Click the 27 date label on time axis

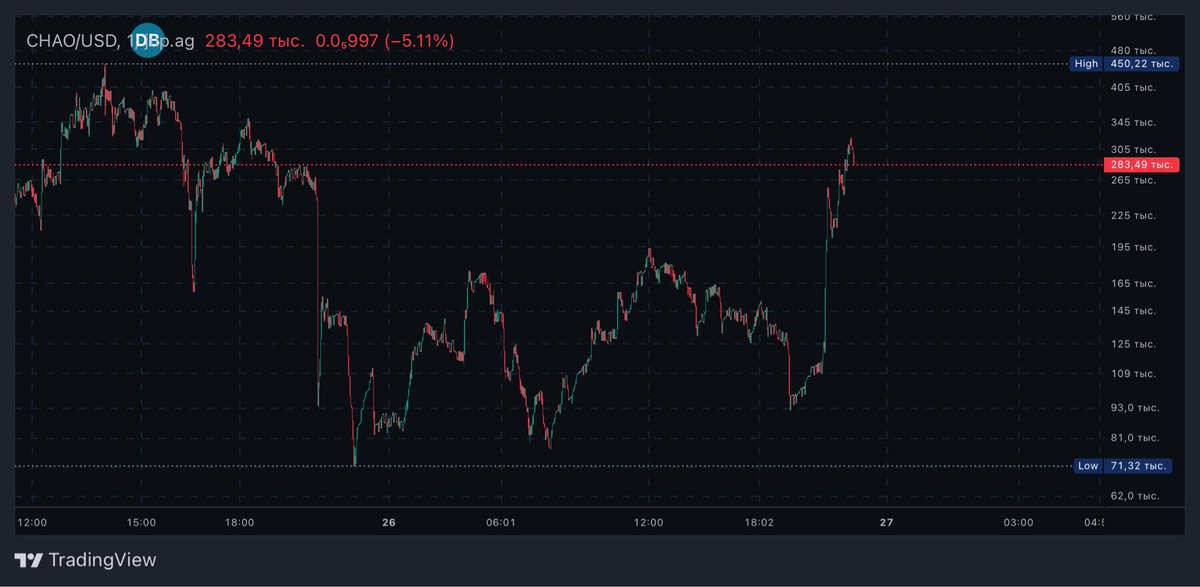pyautogui.click(x=886, y=522)
